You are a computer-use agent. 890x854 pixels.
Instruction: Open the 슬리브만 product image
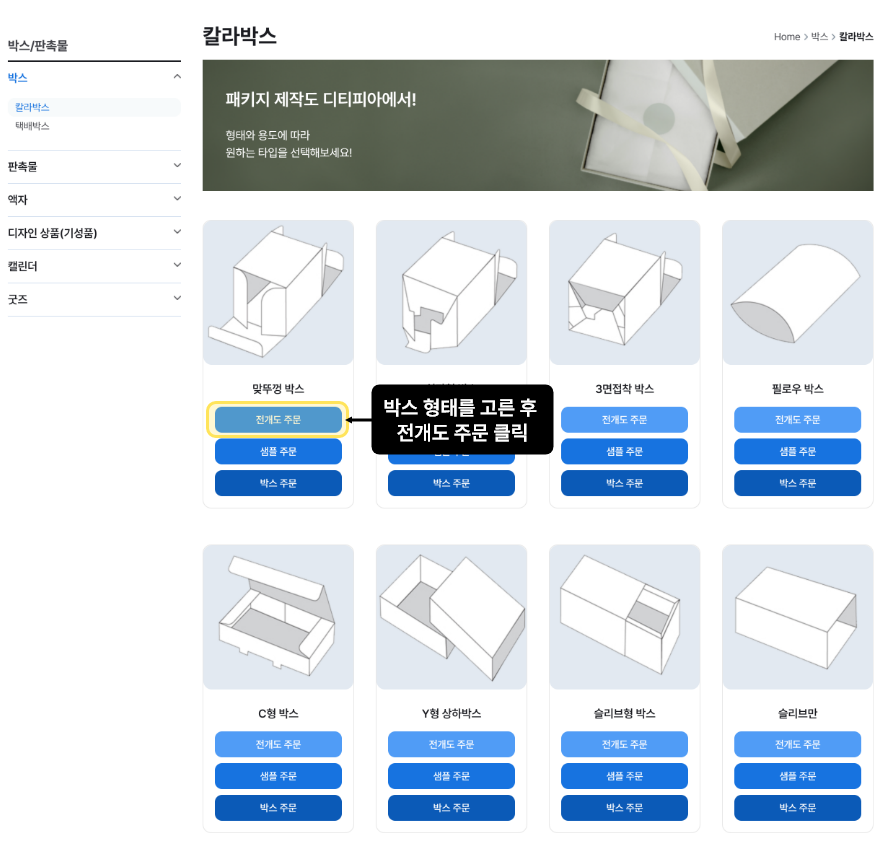(797, 617)
